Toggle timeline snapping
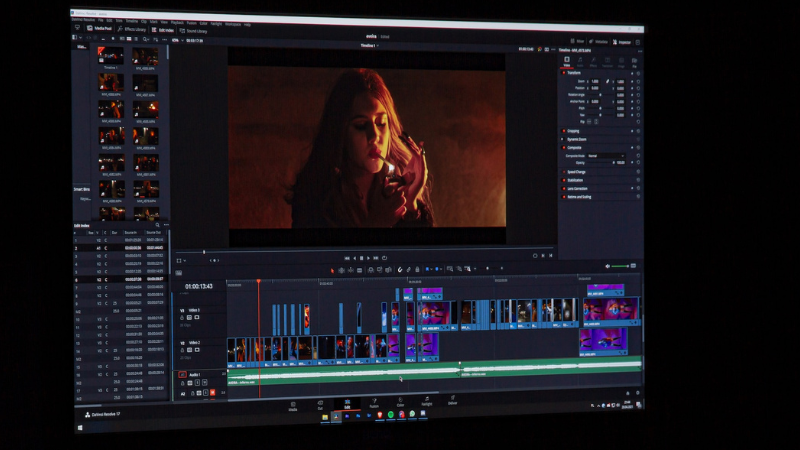This screenshot has height=450, width=800. tap(400, 269)
